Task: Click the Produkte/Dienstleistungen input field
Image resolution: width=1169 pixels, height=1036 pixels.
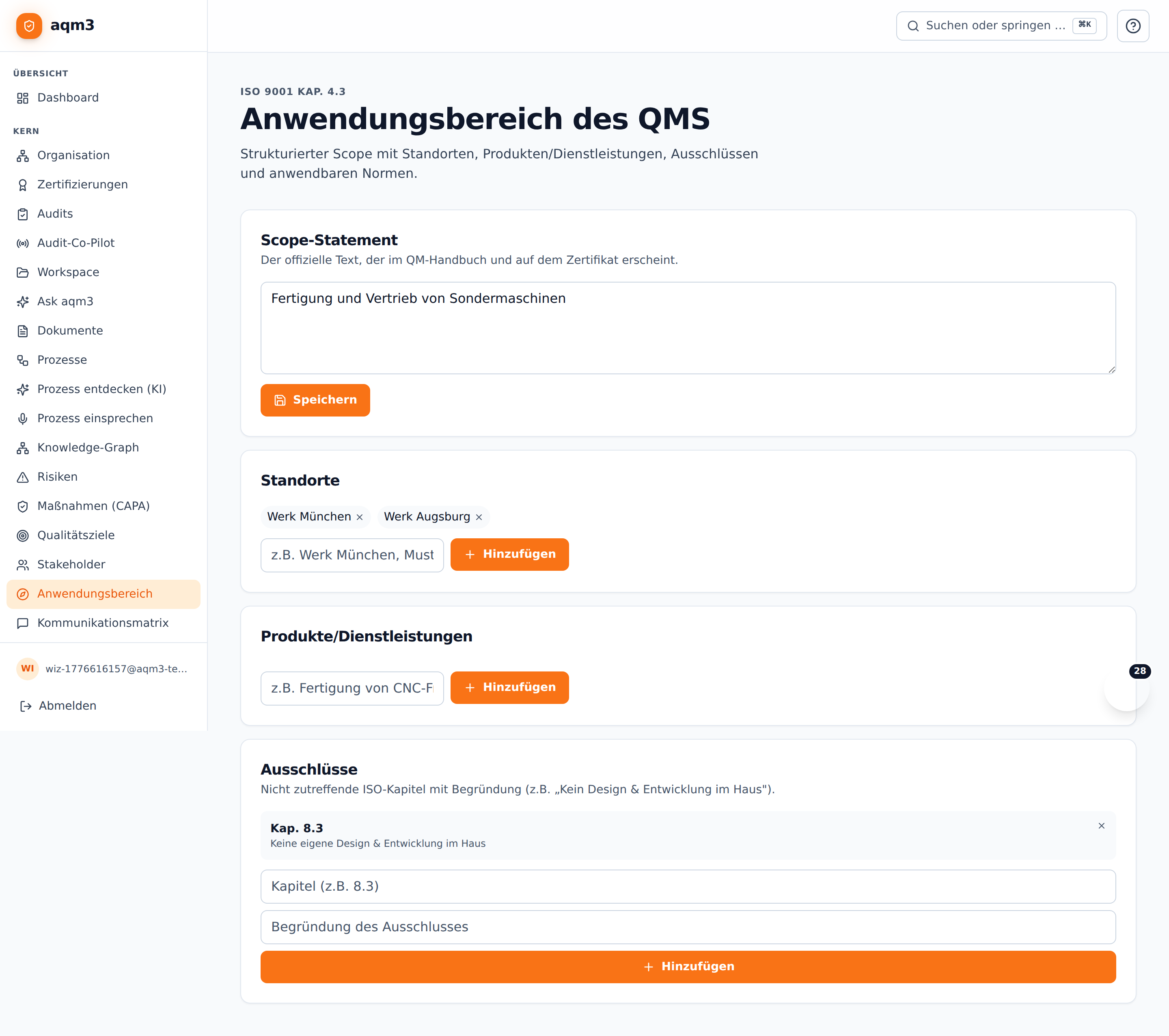Action: (x=352, y=688)
